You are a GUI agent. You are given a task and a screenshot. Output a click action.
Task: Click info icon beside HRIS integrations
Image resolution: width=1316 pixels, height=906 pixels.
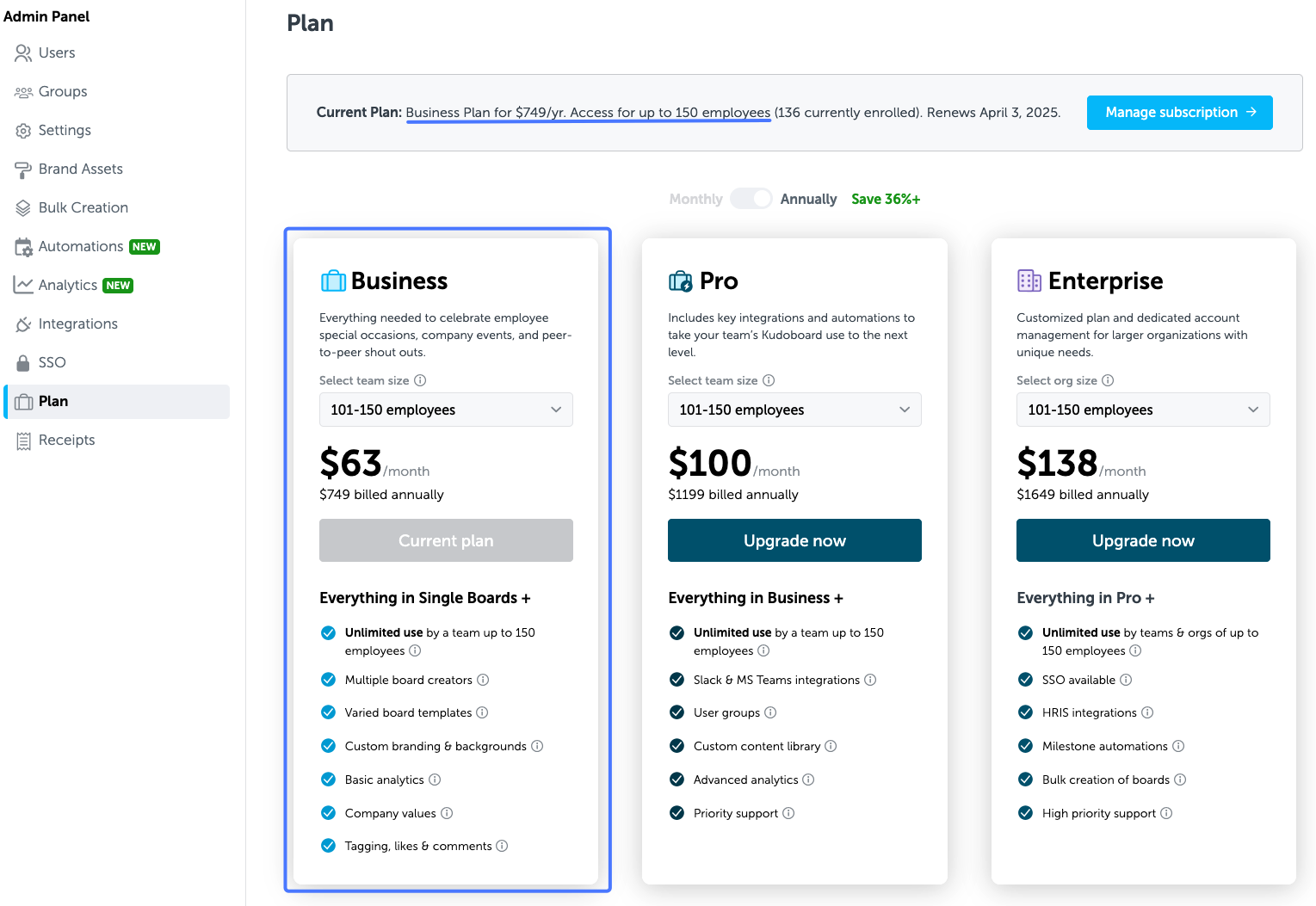1147,712
